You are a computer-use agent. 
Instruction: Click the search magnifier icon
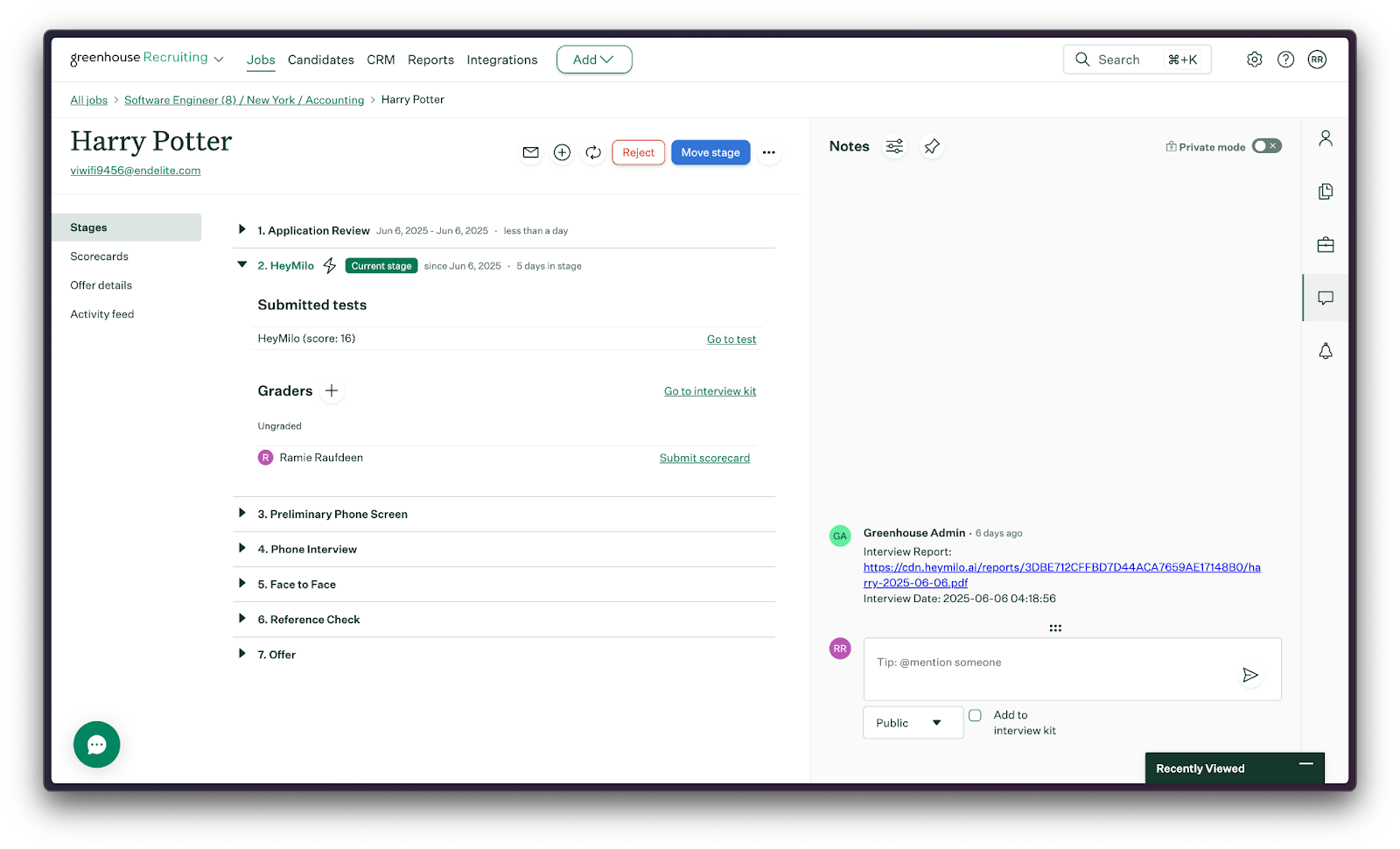point(1082,60)
